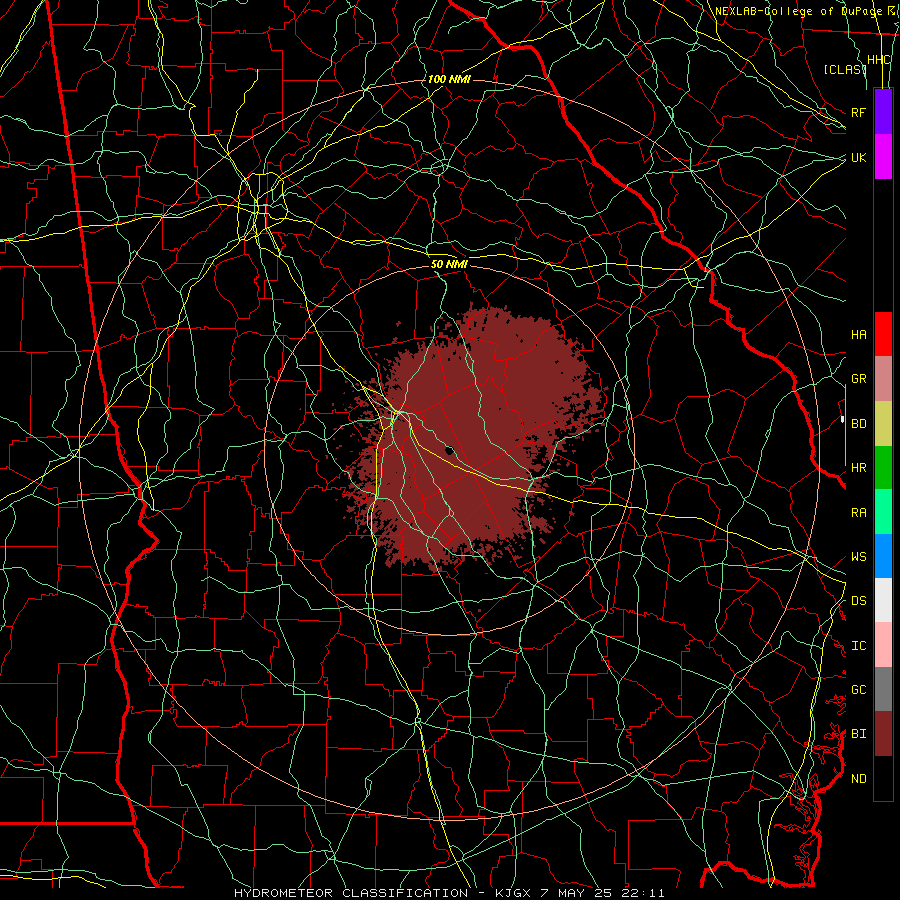
Task: Click the [CLAS] units label
Action: click(x=845, y=69)
